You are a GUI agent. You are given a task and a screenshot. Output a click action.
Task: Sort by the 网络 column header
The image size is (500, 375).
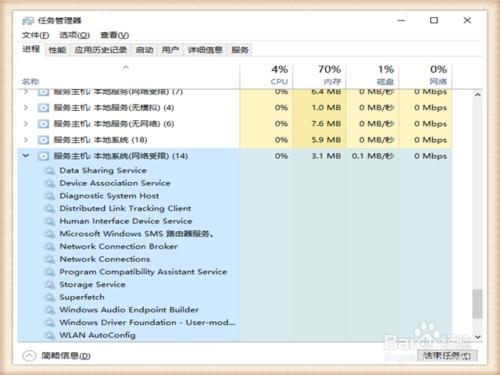pos(425,76)
